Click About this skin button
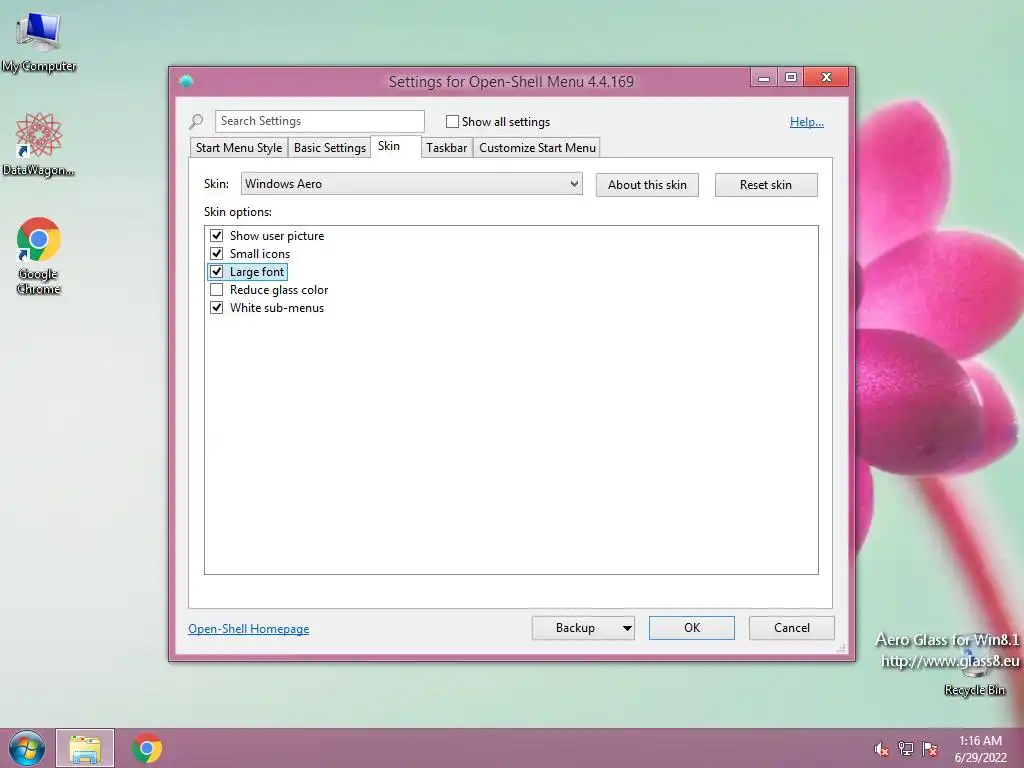The width and height of the screenshot is (1024, 768). tap(647, 185)
